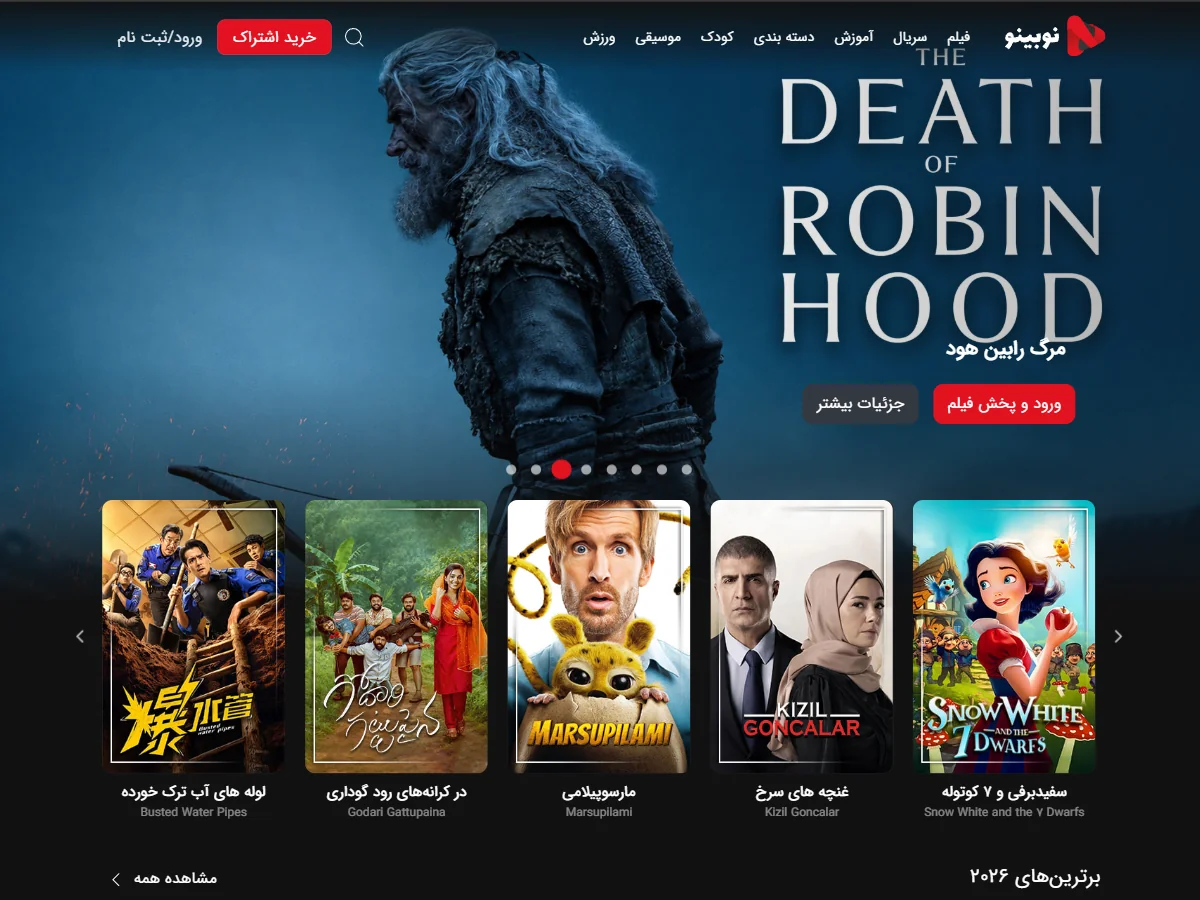Screen dimensions: 1200x900
Task: Open the فیلم menu item
Action: click(958, 37)
